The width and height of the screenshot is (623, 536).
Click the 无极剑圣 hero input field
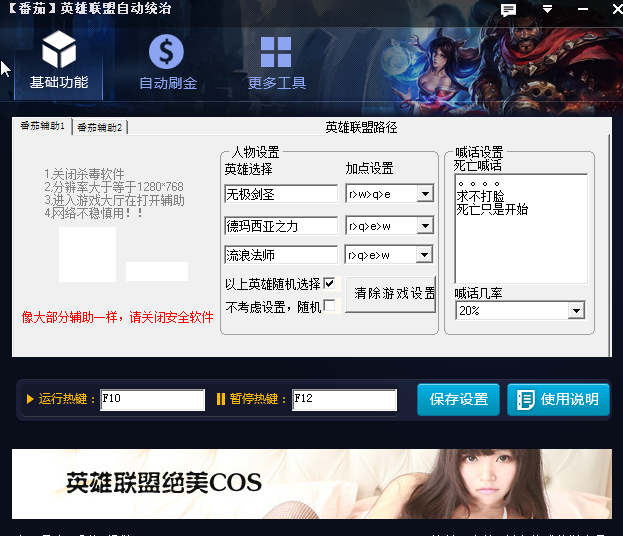coord(281,194)
